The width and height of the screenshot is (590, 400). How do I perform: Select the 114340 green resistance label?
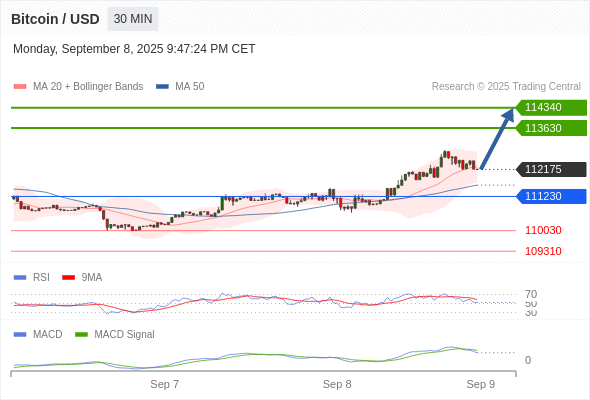551,108
